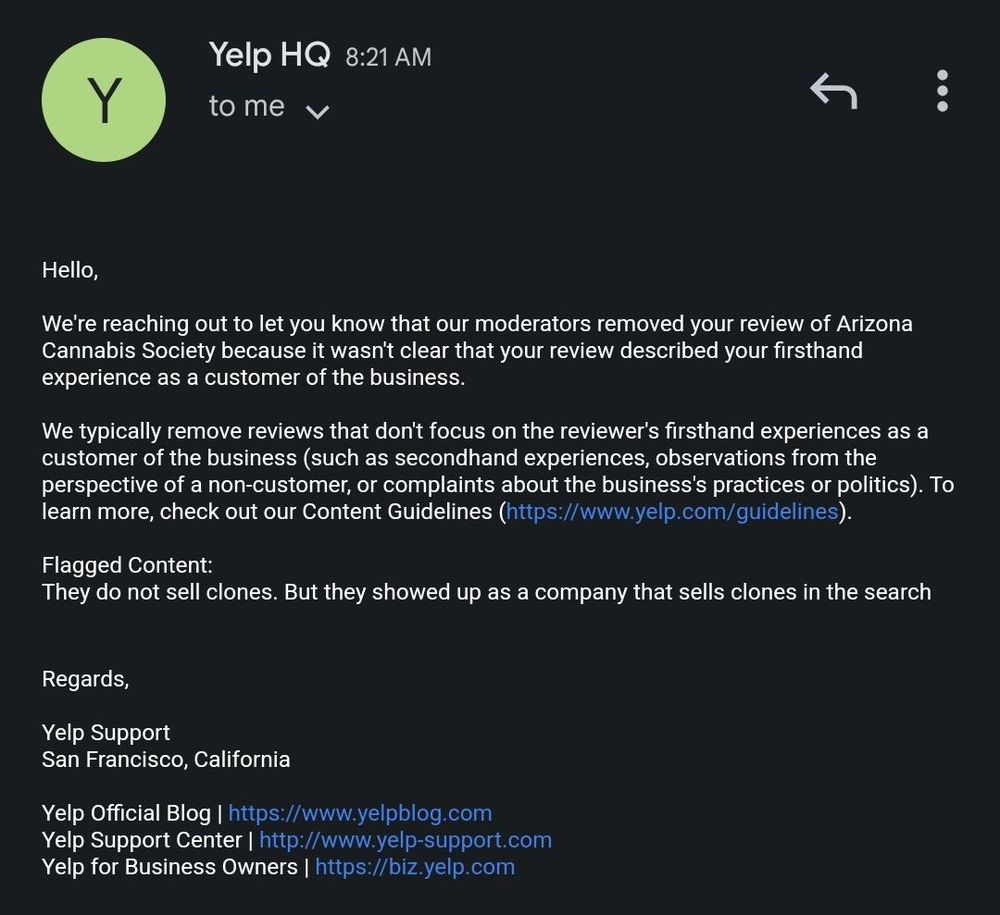1000x915 pixels.
Task: Open the www.yelpblog.com link
Action: click(360, 813)
